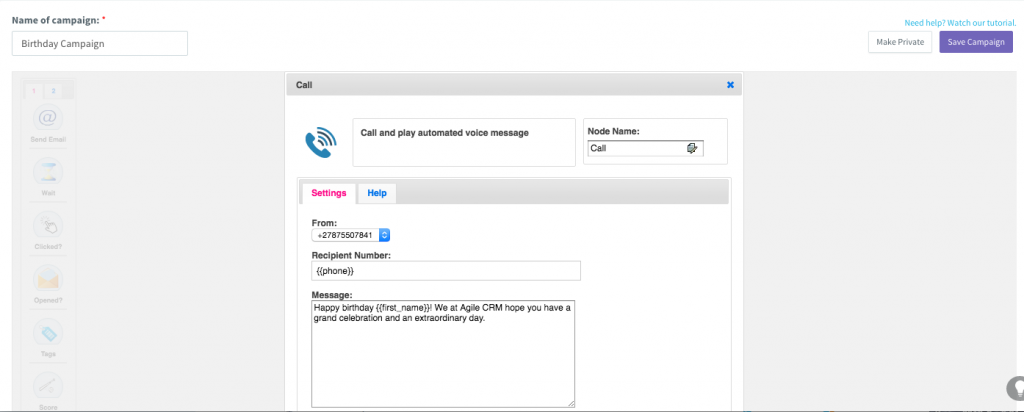The width and height of the screenshot is (1024, 412).
Task: Open palette tab 1 in sidebar
Action: tap(33, 91)
